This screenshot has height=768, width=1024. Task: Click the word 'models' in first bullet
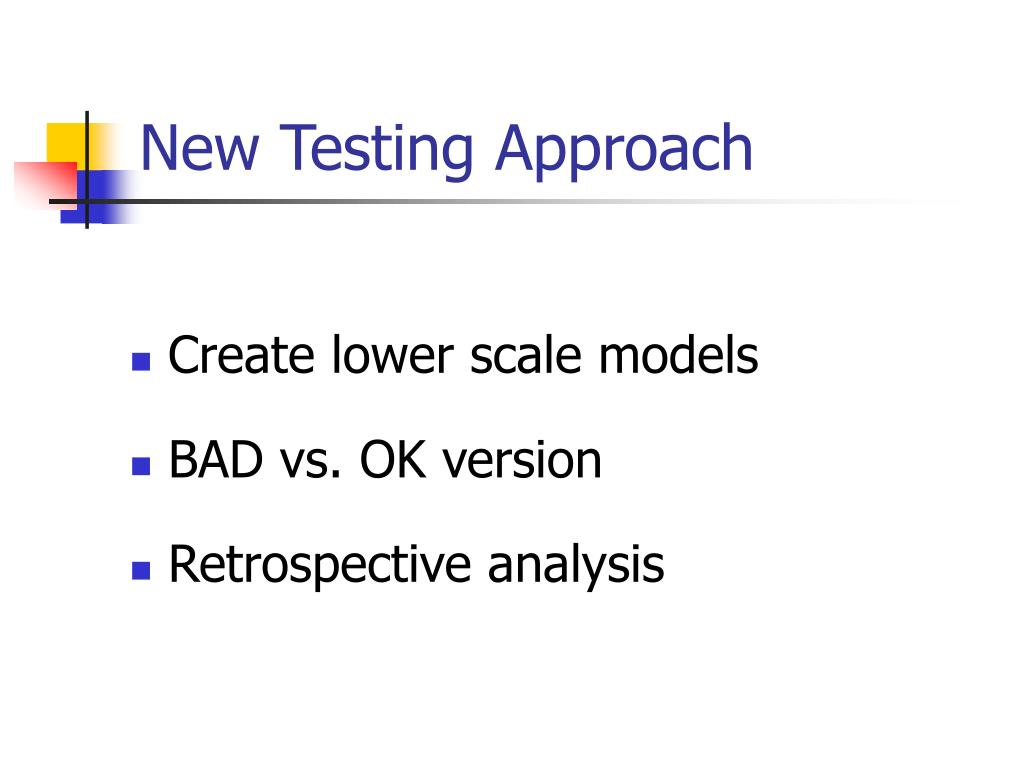pos(679,355)
